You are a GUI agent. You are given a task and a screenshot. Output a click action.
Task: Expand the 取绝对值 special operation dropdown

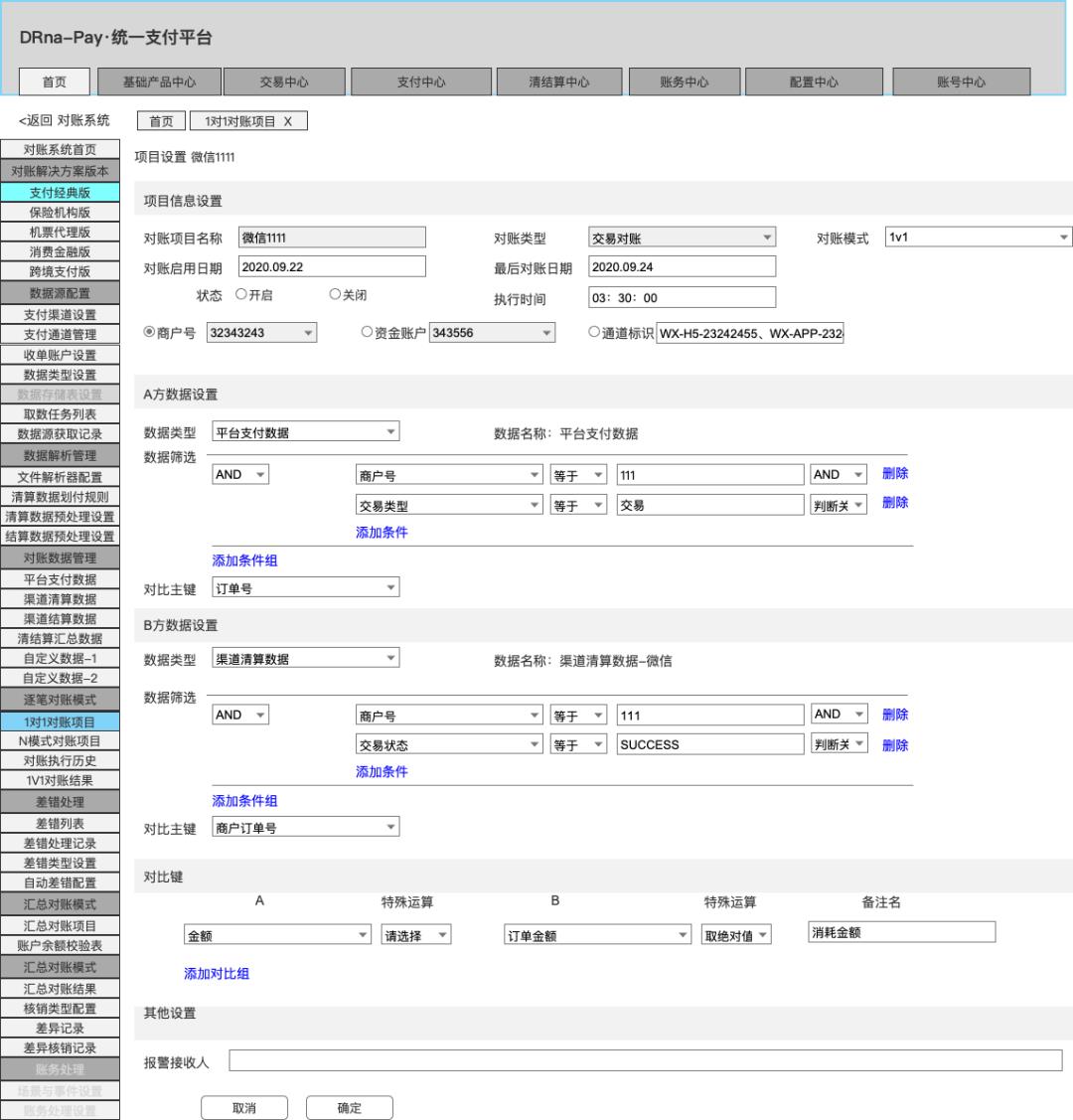(x=736, y=936)
